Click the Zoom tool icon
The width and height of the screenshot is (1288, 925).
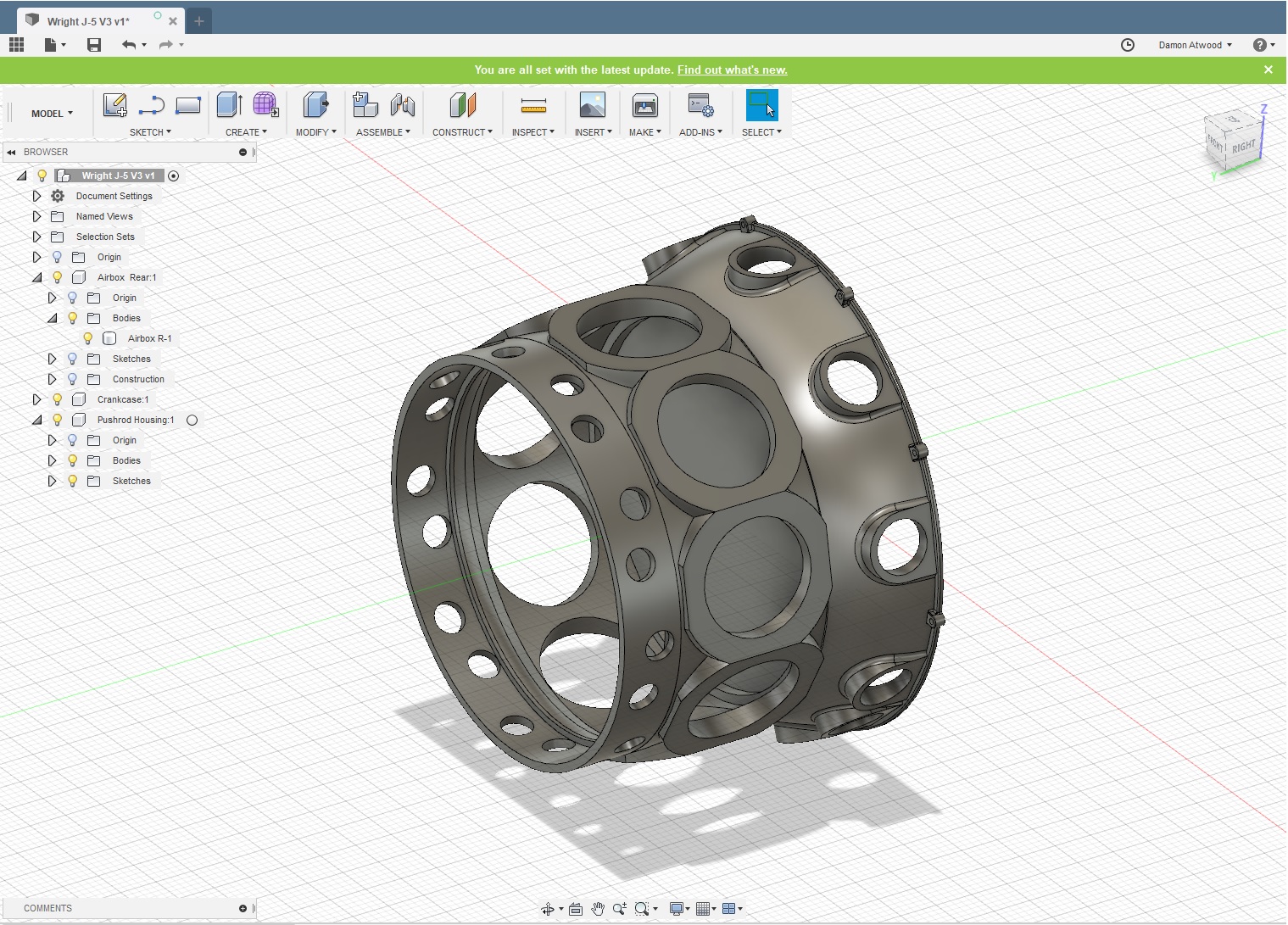click(x=620, y=909)
